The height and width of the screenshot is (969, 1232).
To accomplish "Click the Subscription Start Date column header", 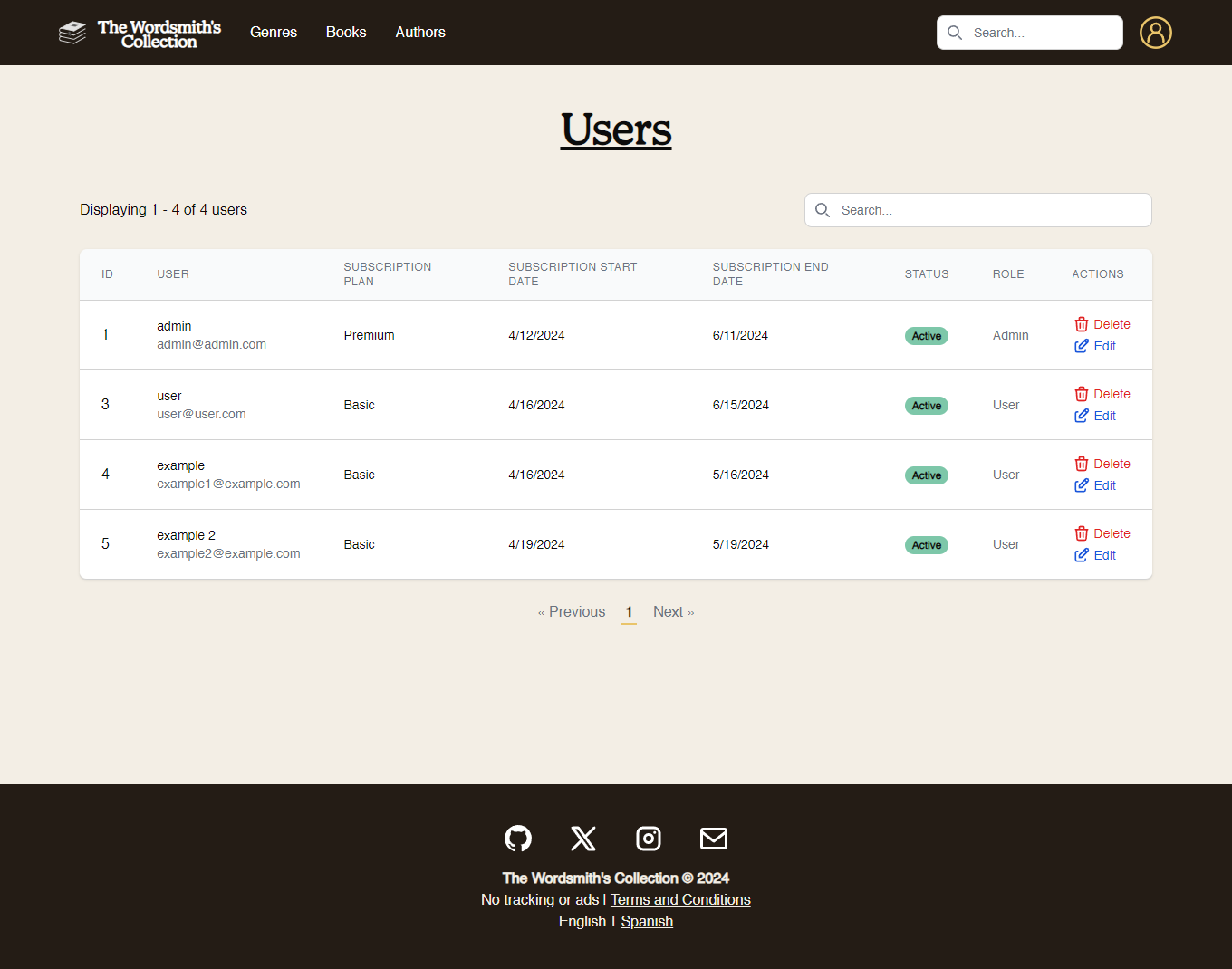I will [573, 274].
